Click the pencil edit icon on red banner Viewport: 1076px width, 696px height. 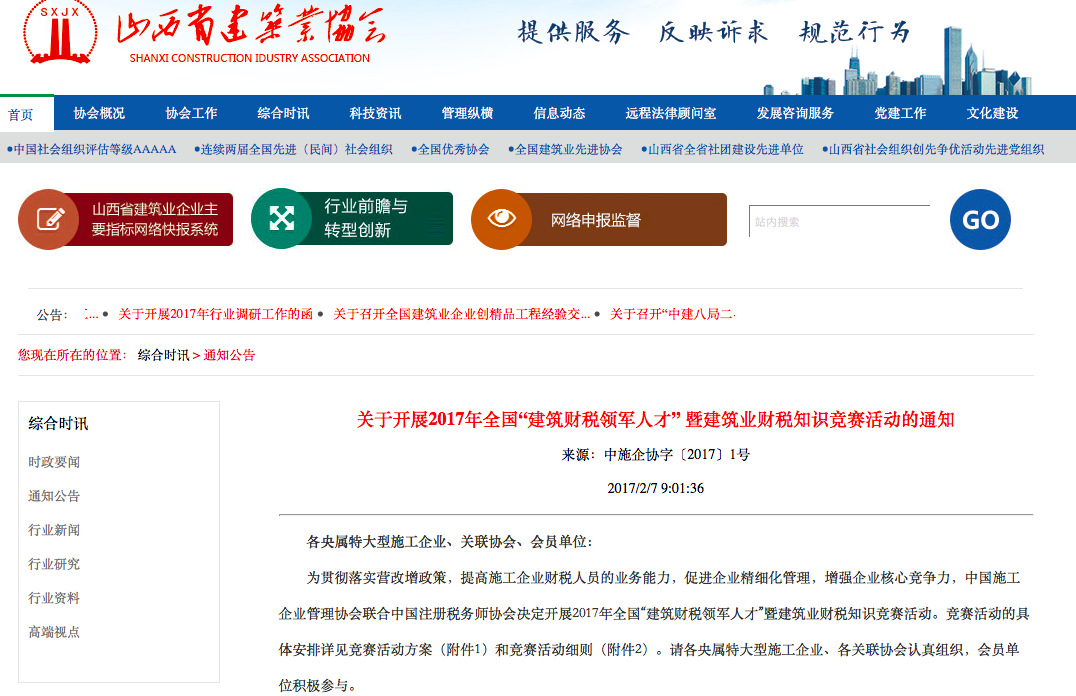(x=48, y=219)
